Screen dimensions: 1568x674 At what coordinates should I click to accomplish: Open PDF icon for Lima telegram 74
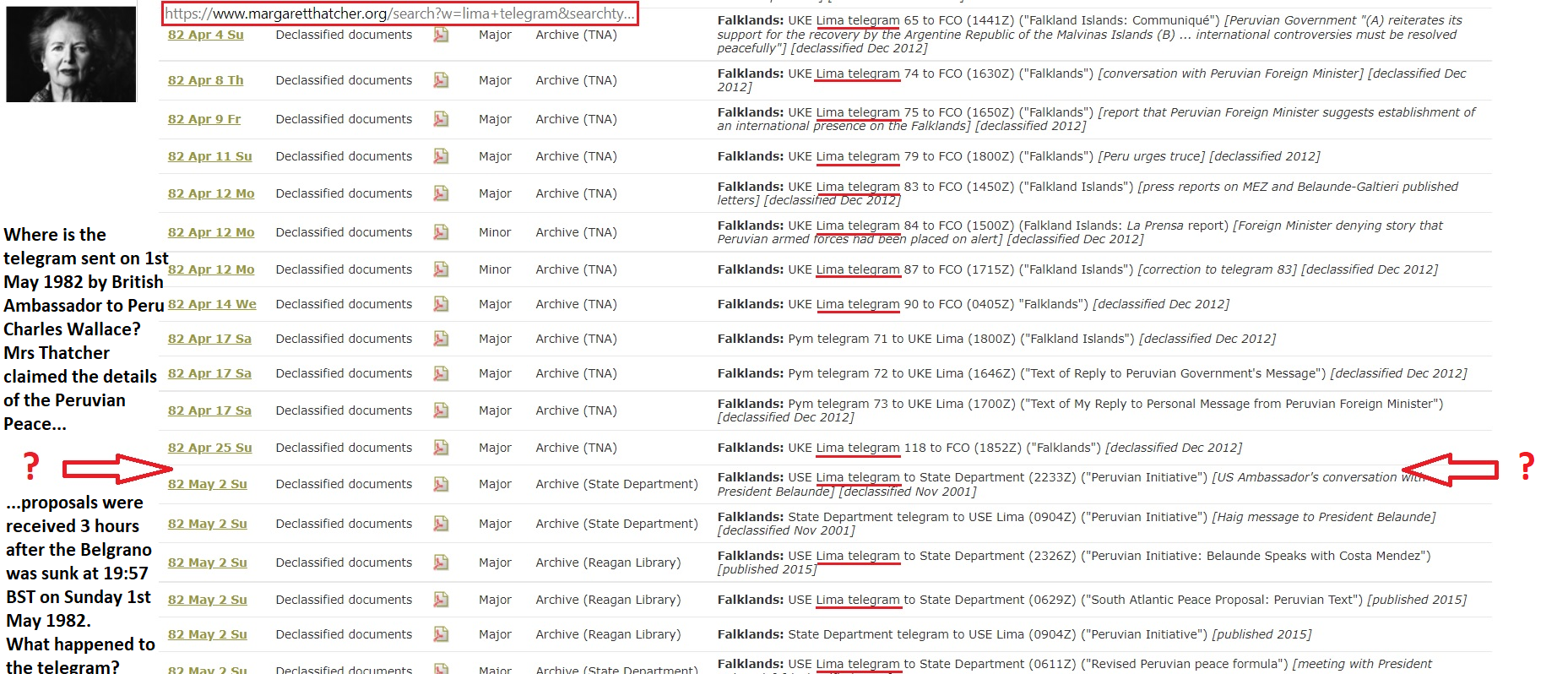441,80
